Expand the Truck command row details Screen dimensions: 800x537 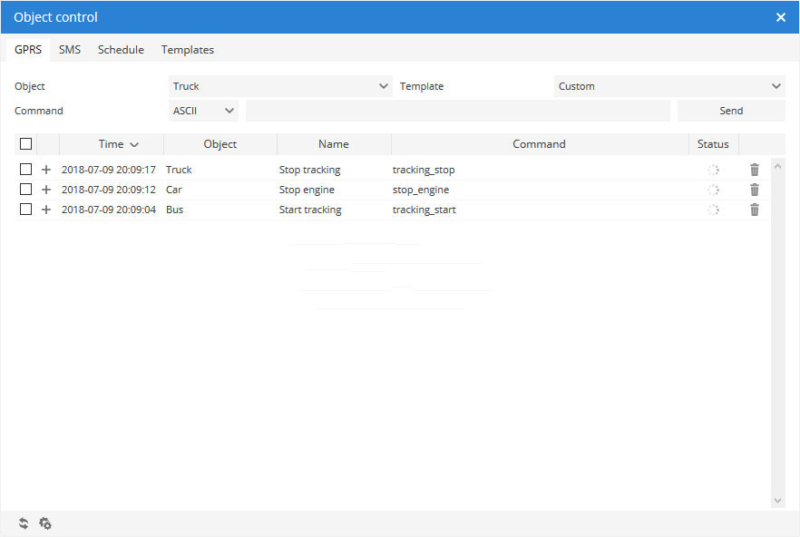click(x=46, y=170)
